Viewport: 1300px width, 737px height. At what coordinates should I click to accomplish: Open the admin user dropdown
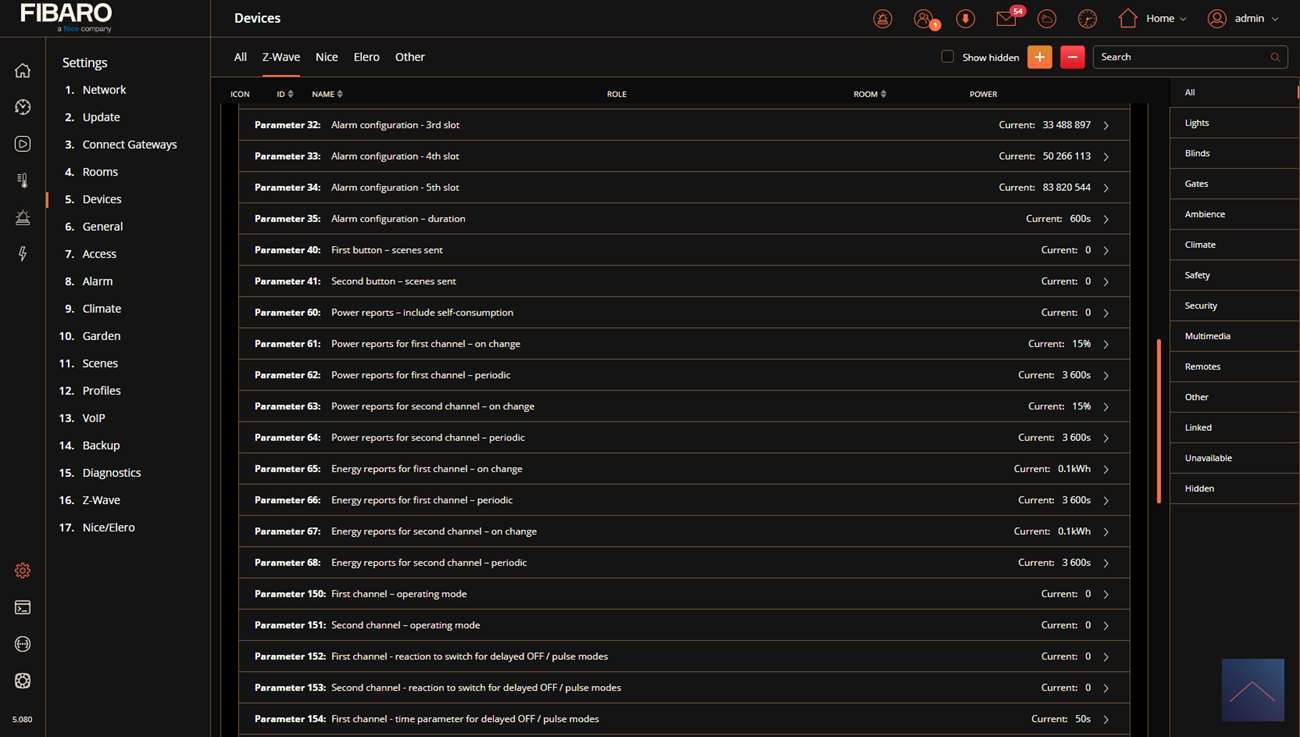(1243, 19)
